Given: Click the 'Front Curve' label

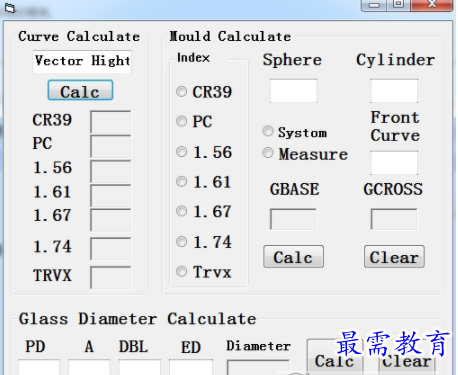Looking at the screenshot, I should [395, 126].
